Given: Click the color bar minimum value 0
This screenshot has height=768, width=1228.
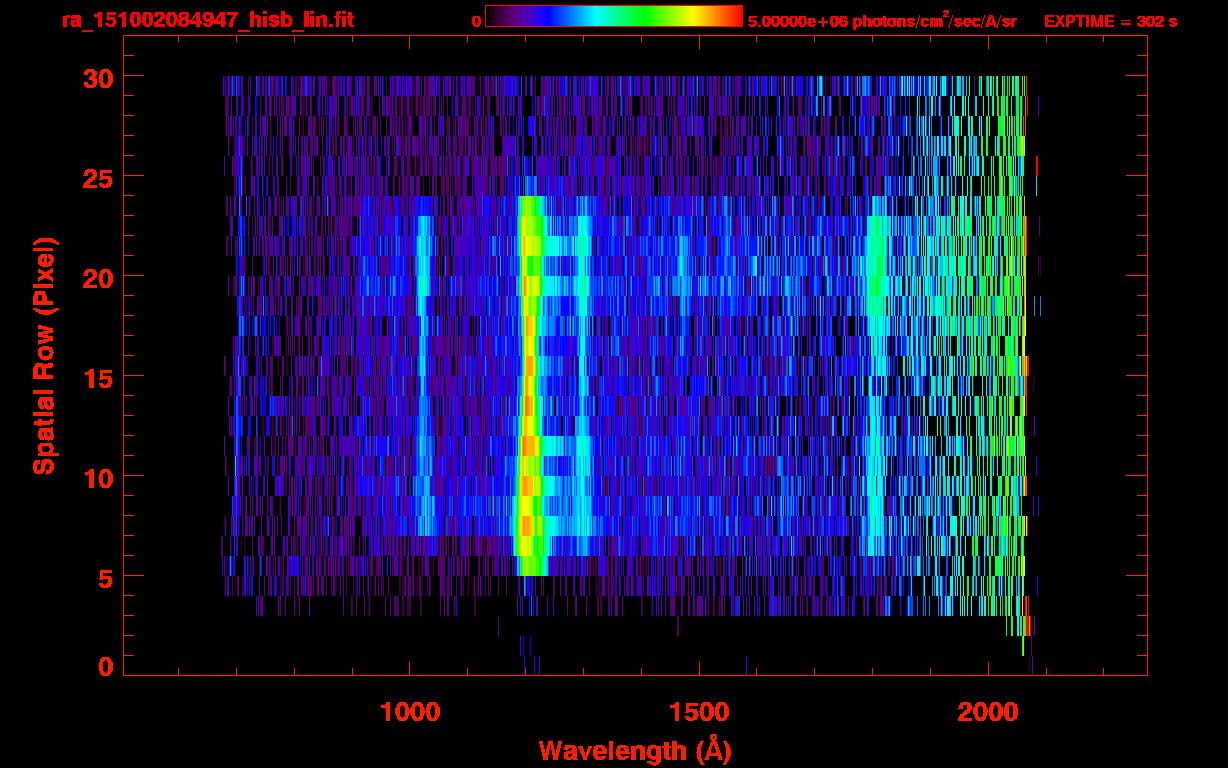Looking at the screenshot, I should point(476,21).
